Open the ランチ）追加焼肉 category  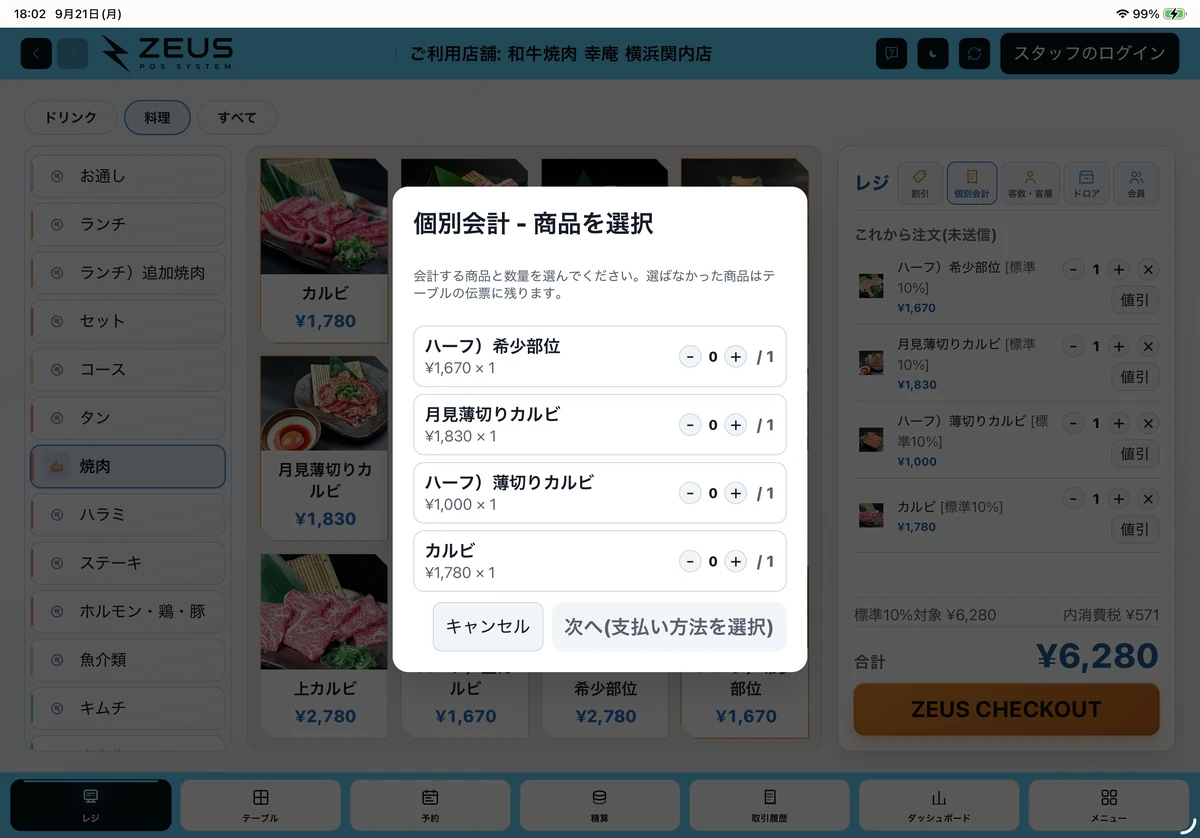point(128,272)
